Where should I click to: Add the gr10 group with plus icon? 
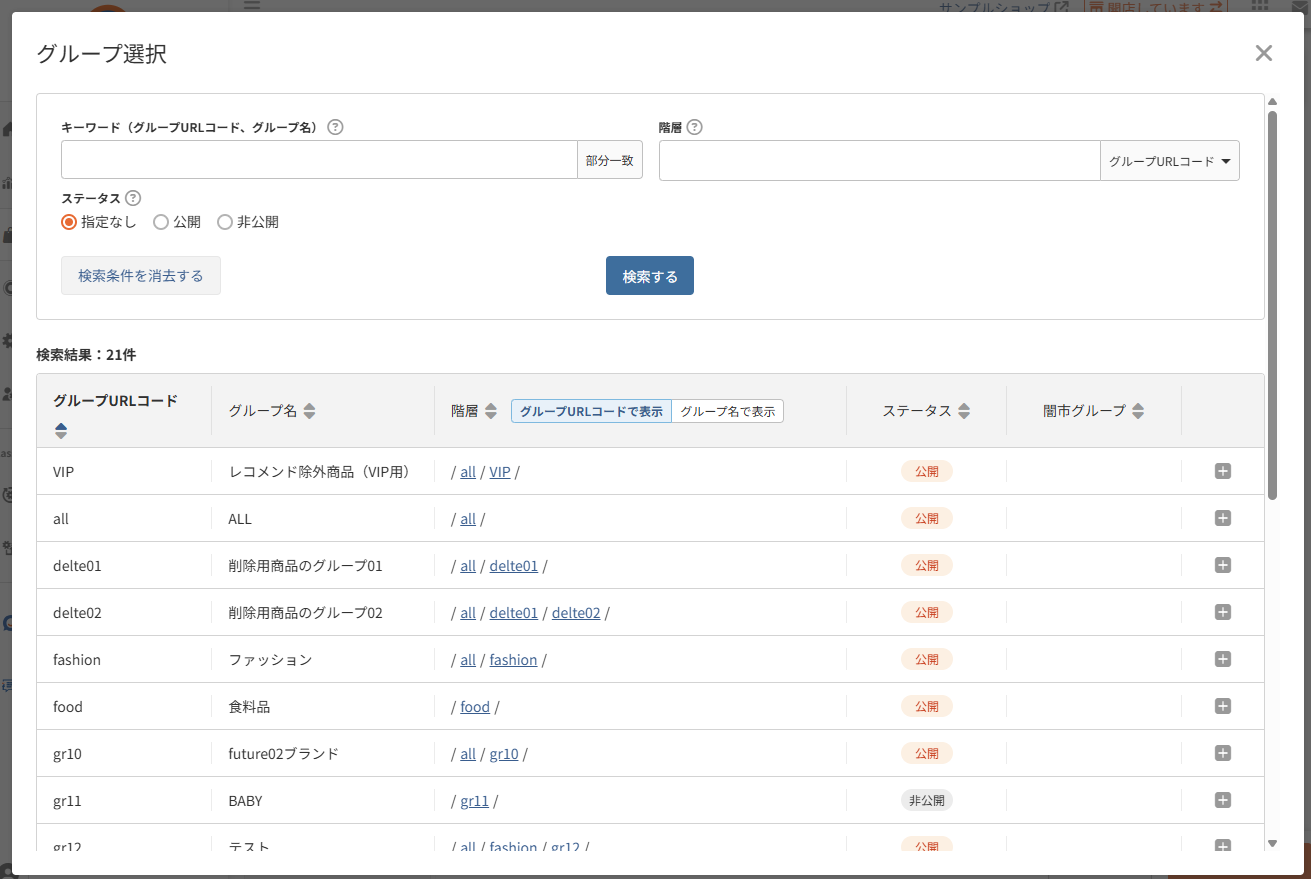pos(1222,753)
